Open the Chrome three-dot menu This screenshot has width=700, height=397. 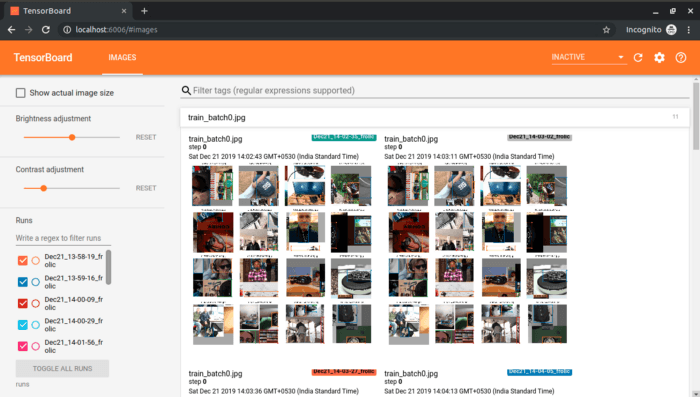pos(689,30)
